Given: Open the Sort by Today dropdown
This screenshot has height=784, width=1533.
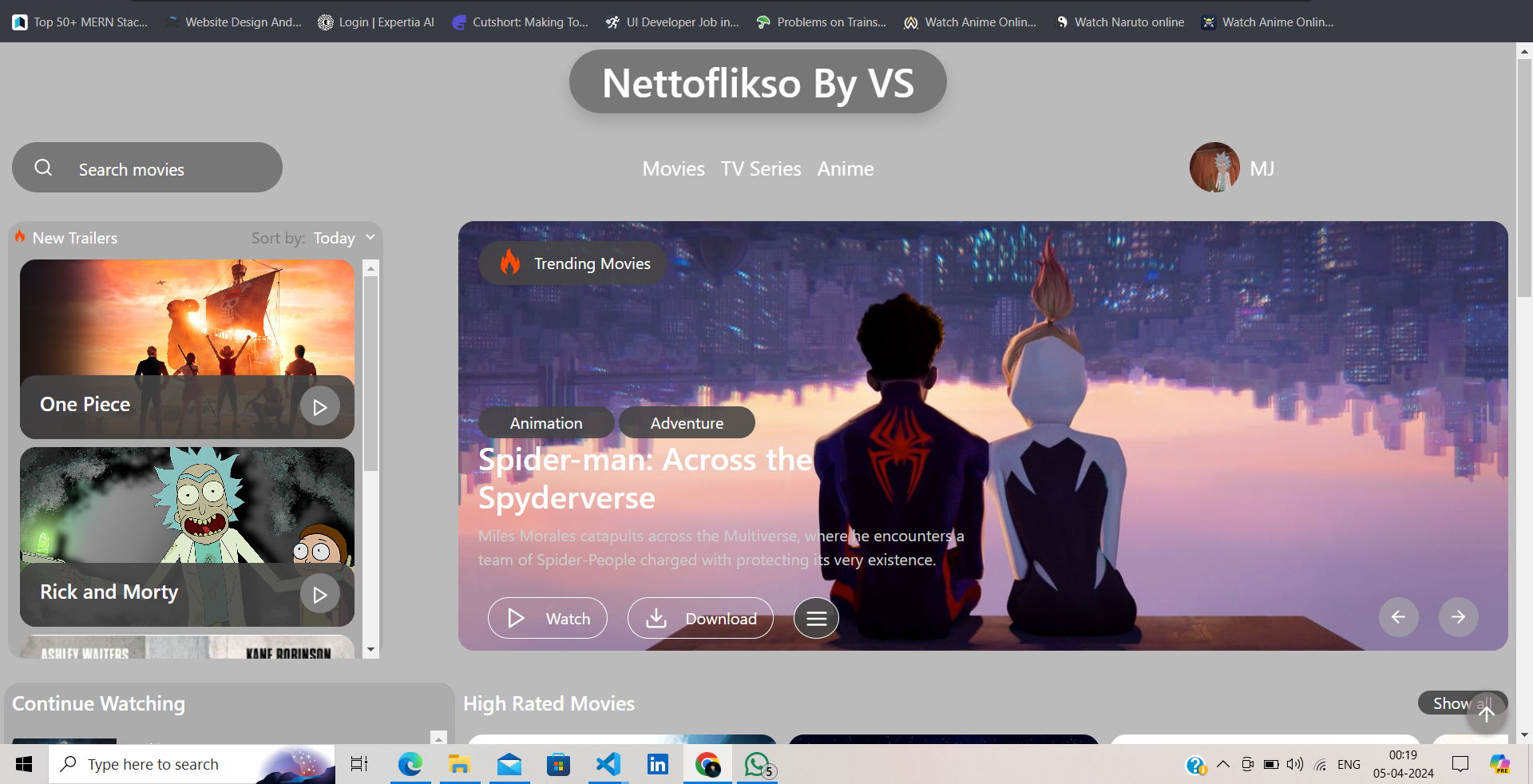Looking at the screenshot, I should (x=344, y=238).
